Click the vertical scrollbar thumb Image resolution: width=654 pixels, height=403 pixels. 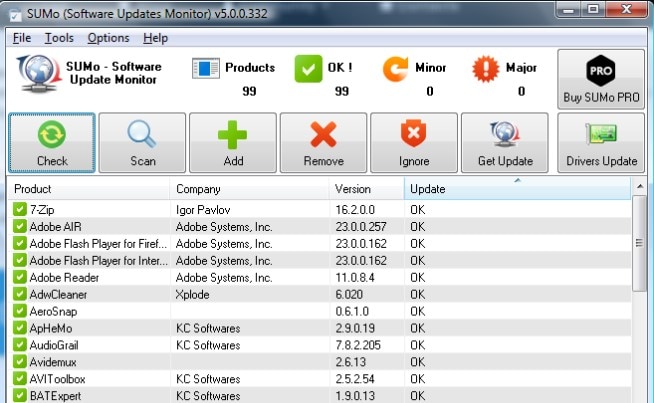point(639,243)
